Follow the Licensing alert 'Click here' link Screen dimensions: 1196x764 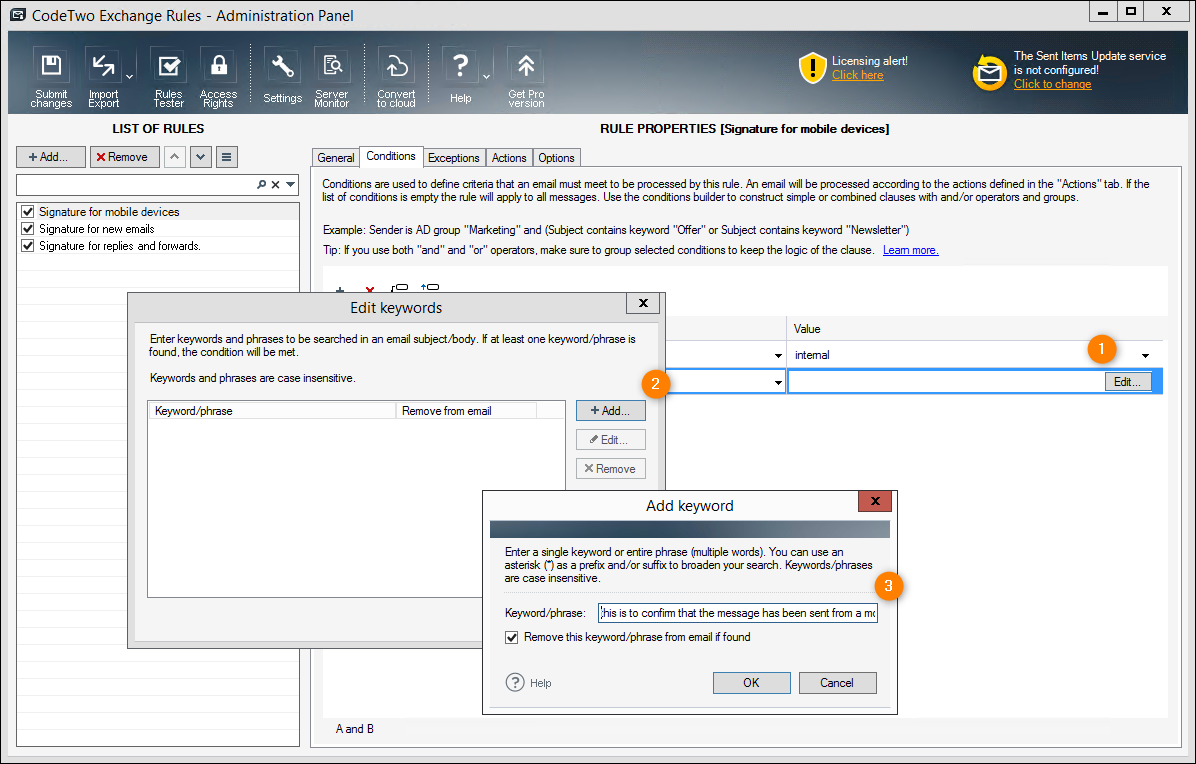click(x=857, y=75)
